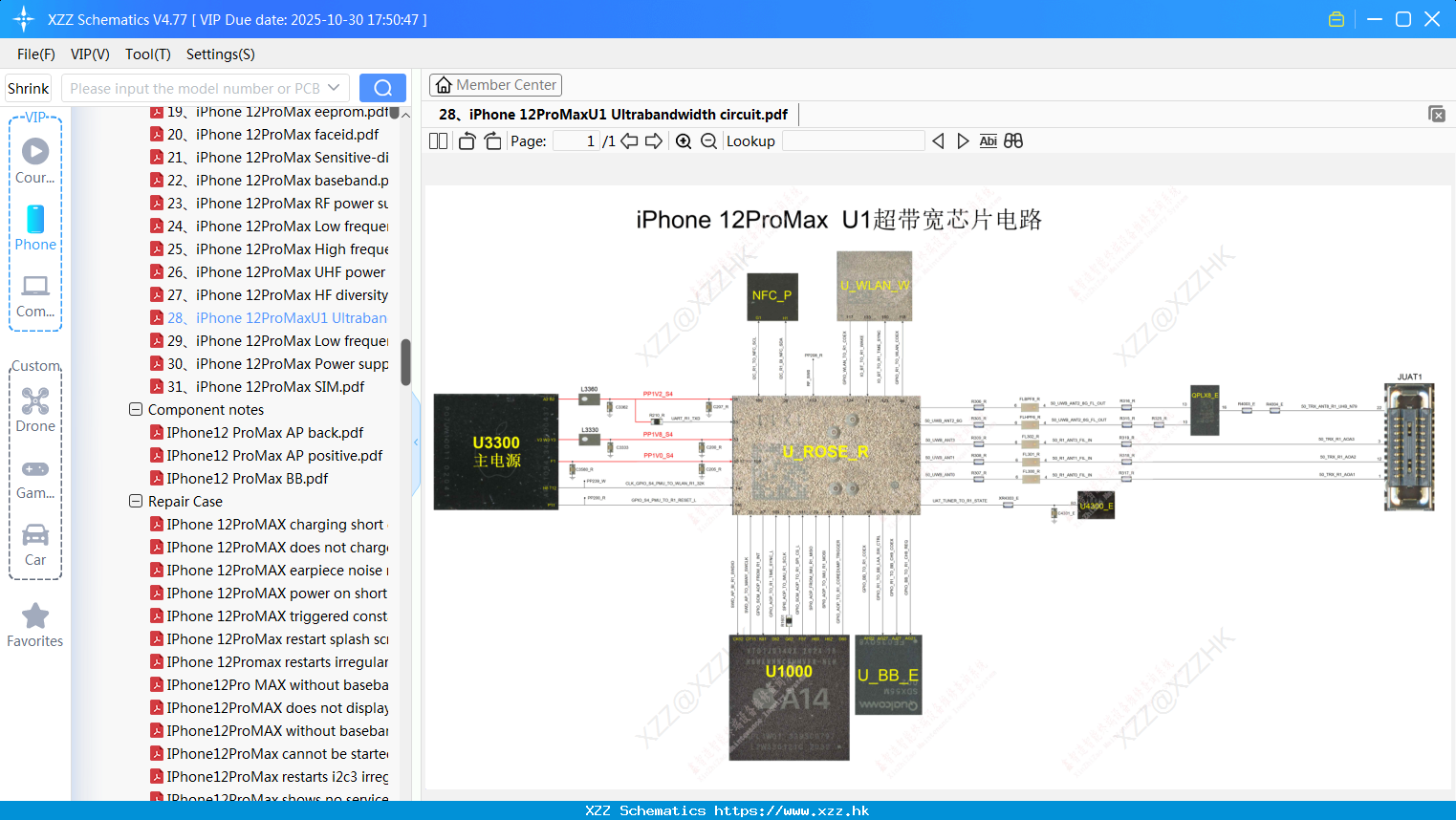Click the XZZ app logo
The width and height of the screenshot is (1456, 820).
(x=23, y=19)
